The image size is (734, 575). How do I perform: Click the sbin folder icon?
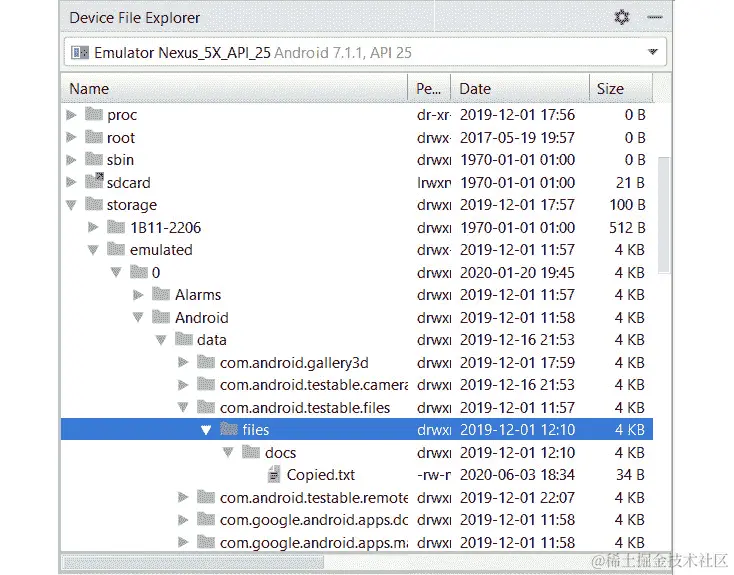[94, 159]
